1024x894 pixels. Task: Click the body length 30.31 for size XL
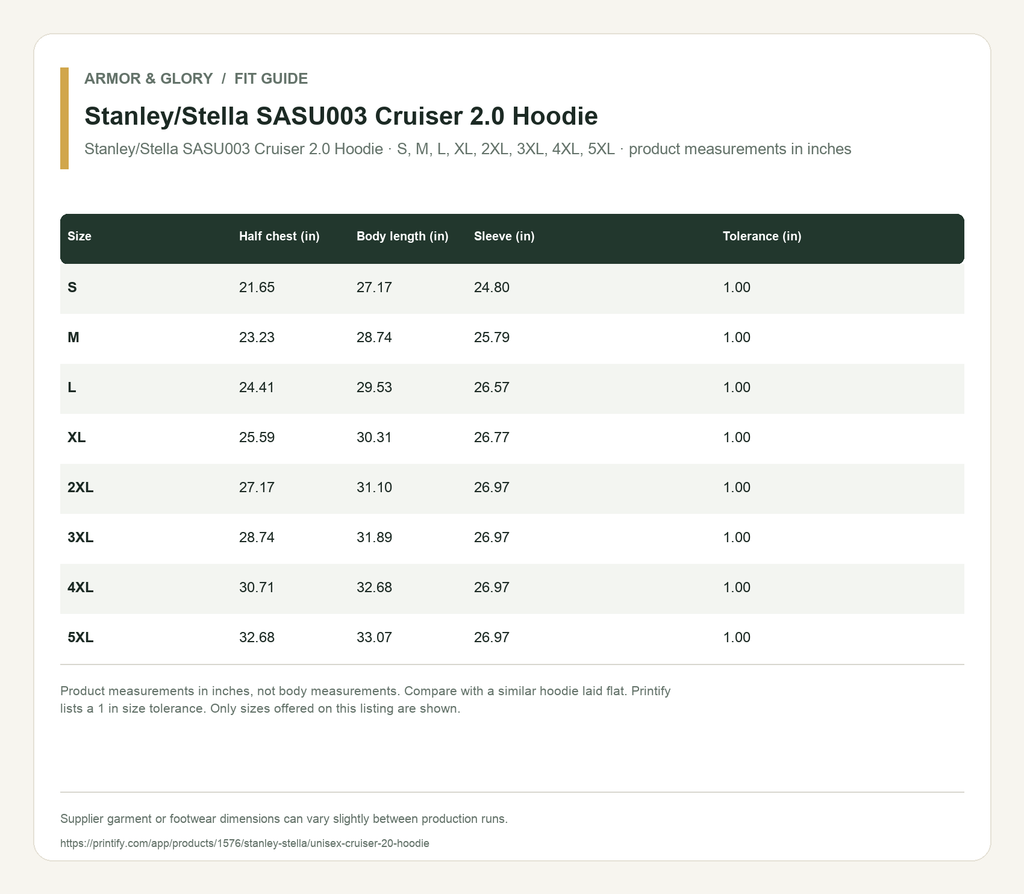tap(374, 438)
